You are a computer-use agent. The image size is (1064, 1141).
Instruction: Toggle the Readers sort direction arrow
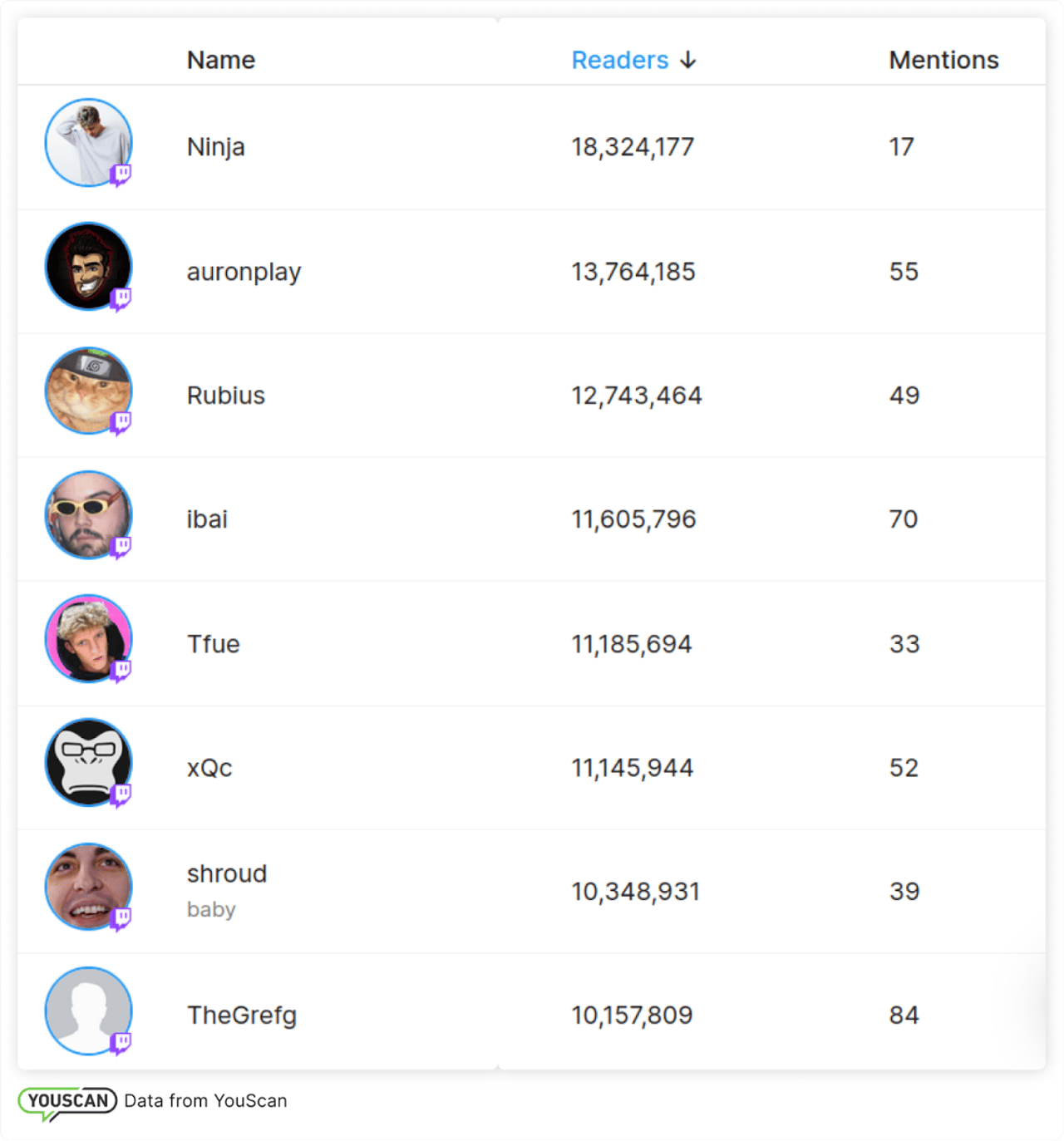coord(689,60)
